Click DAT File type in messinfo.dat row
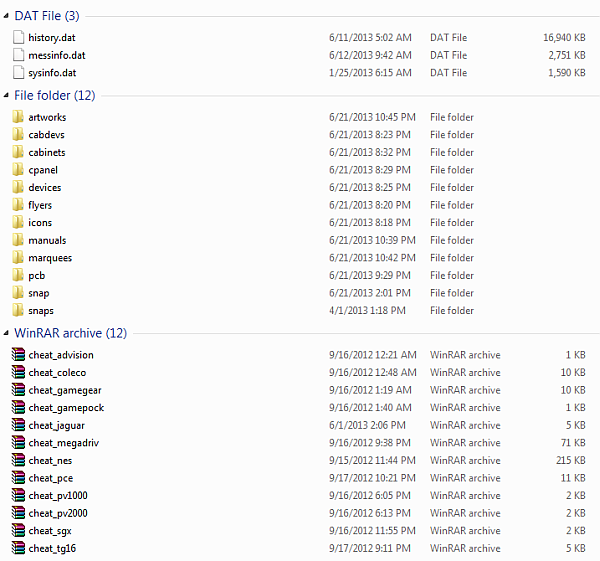Screen dimensions: 600x561 point(448,55)
